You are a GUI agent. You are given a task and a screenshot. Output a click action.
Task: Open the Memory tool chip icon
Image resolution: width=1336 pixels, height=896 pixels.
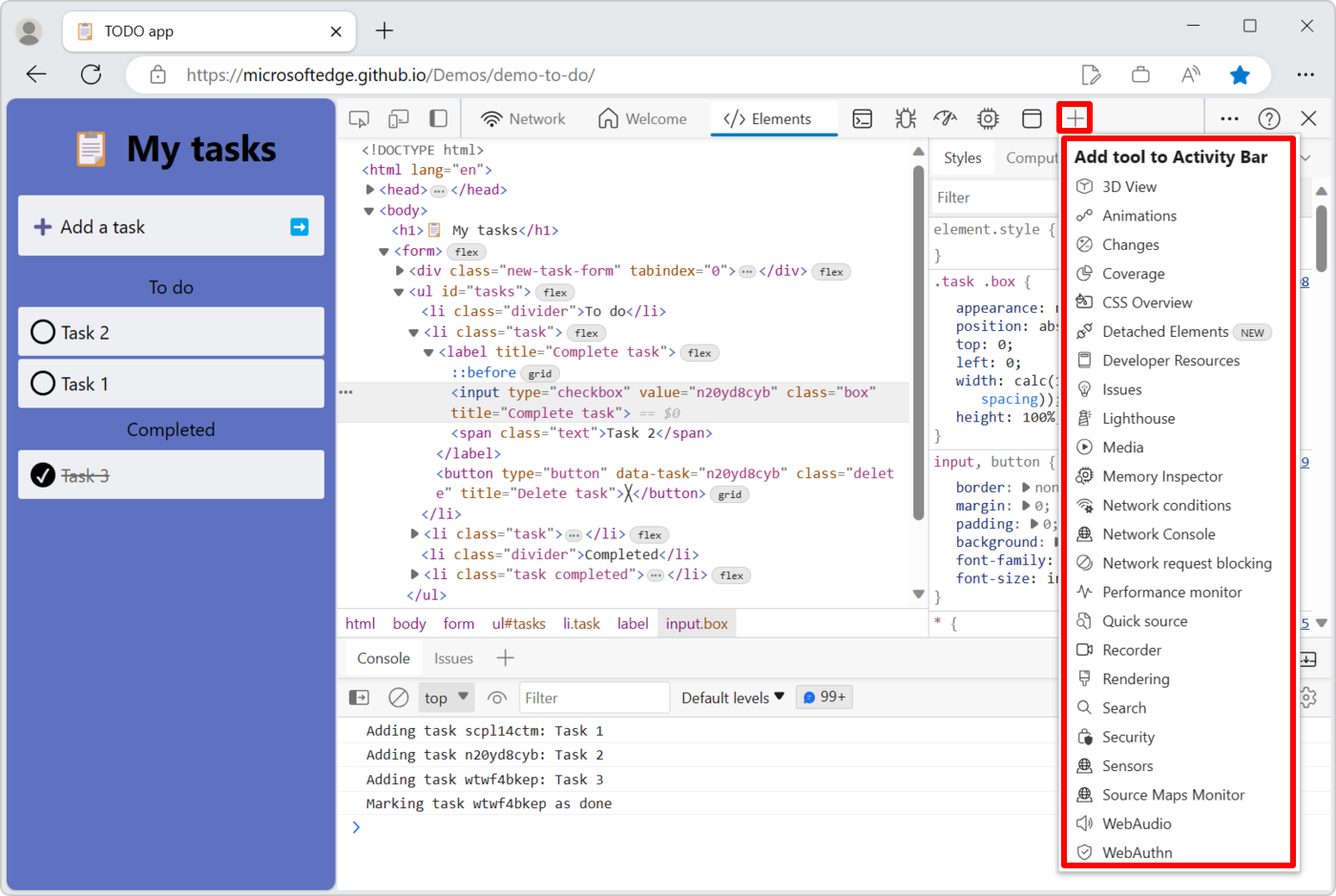(988, 117)
